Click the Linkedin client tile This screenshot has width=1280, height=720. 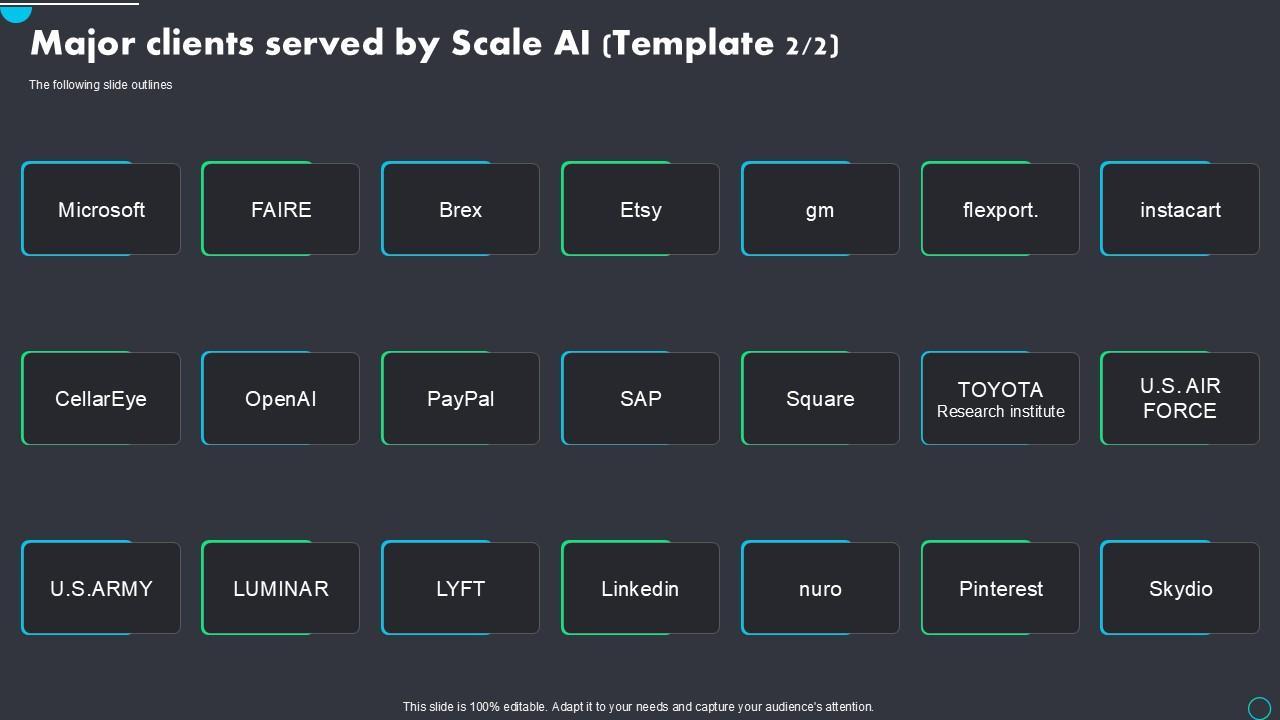(641, 588)
